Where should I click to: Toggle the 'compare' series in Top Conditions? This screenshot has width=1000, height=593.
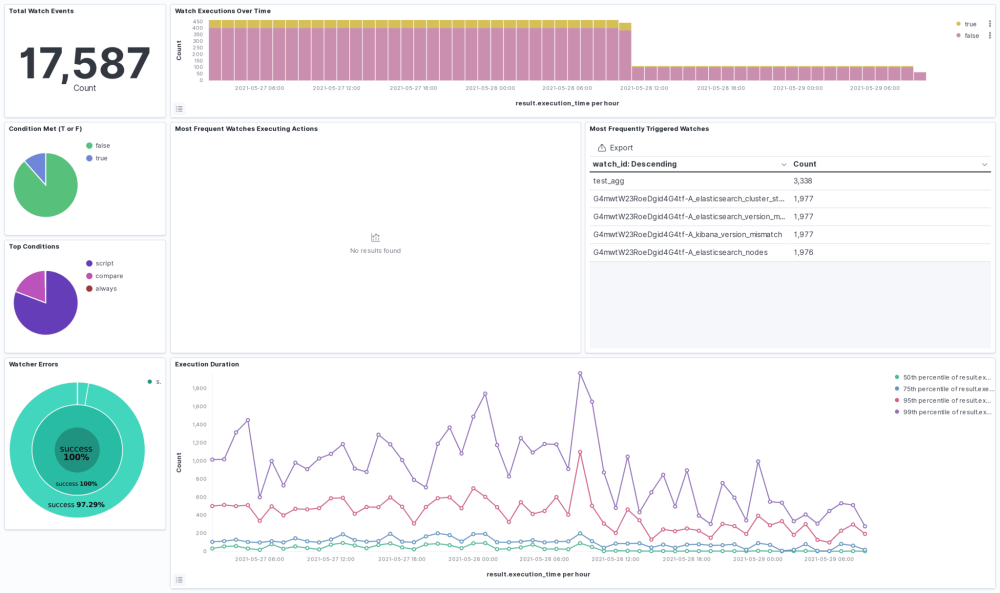click(109, 276)
